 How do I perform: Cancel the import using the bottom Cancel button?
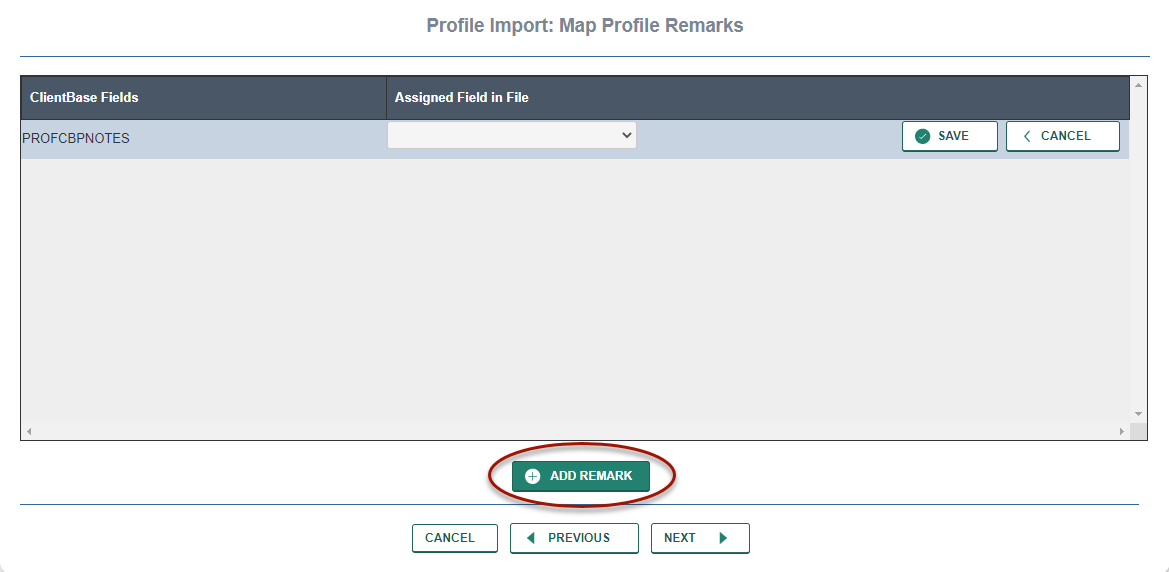coord(454,538)
